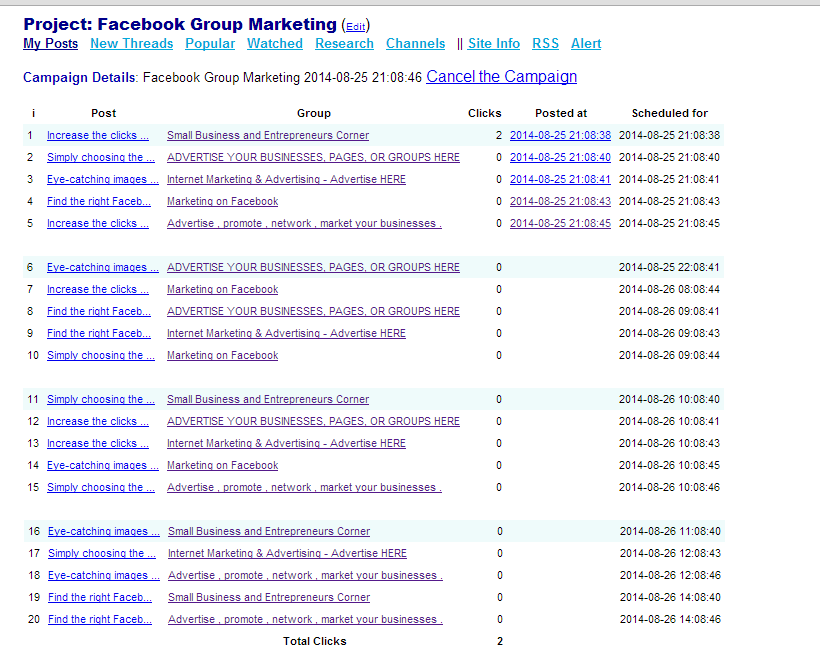Image resolution: width=820 pixels, height=656 pixels.
Task: Open row 2 group ADVERTISE YOUR BUSINESSES link
Action: click(313, 157)
